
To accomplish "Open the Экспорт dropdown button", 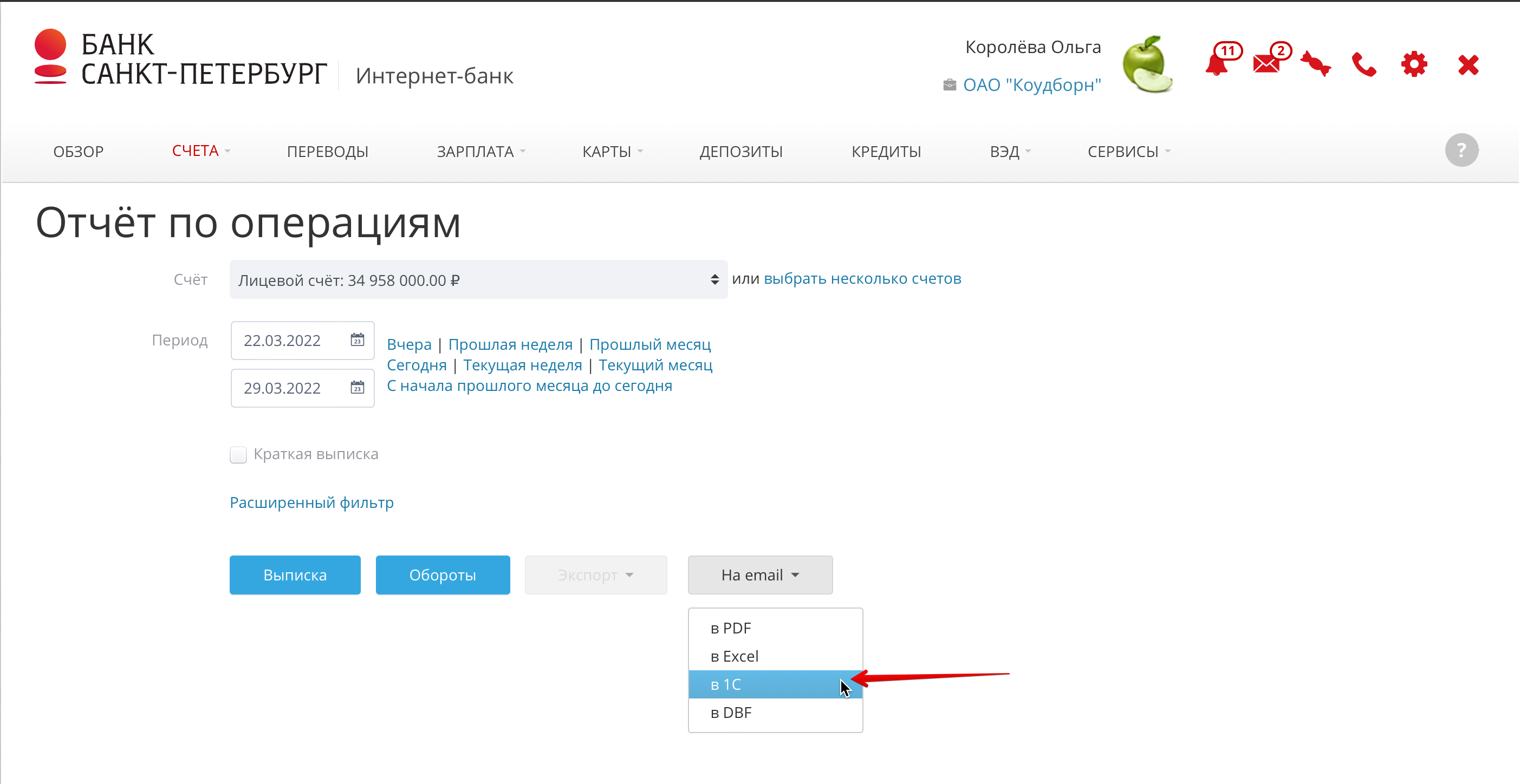I will (x=596, y=575).
